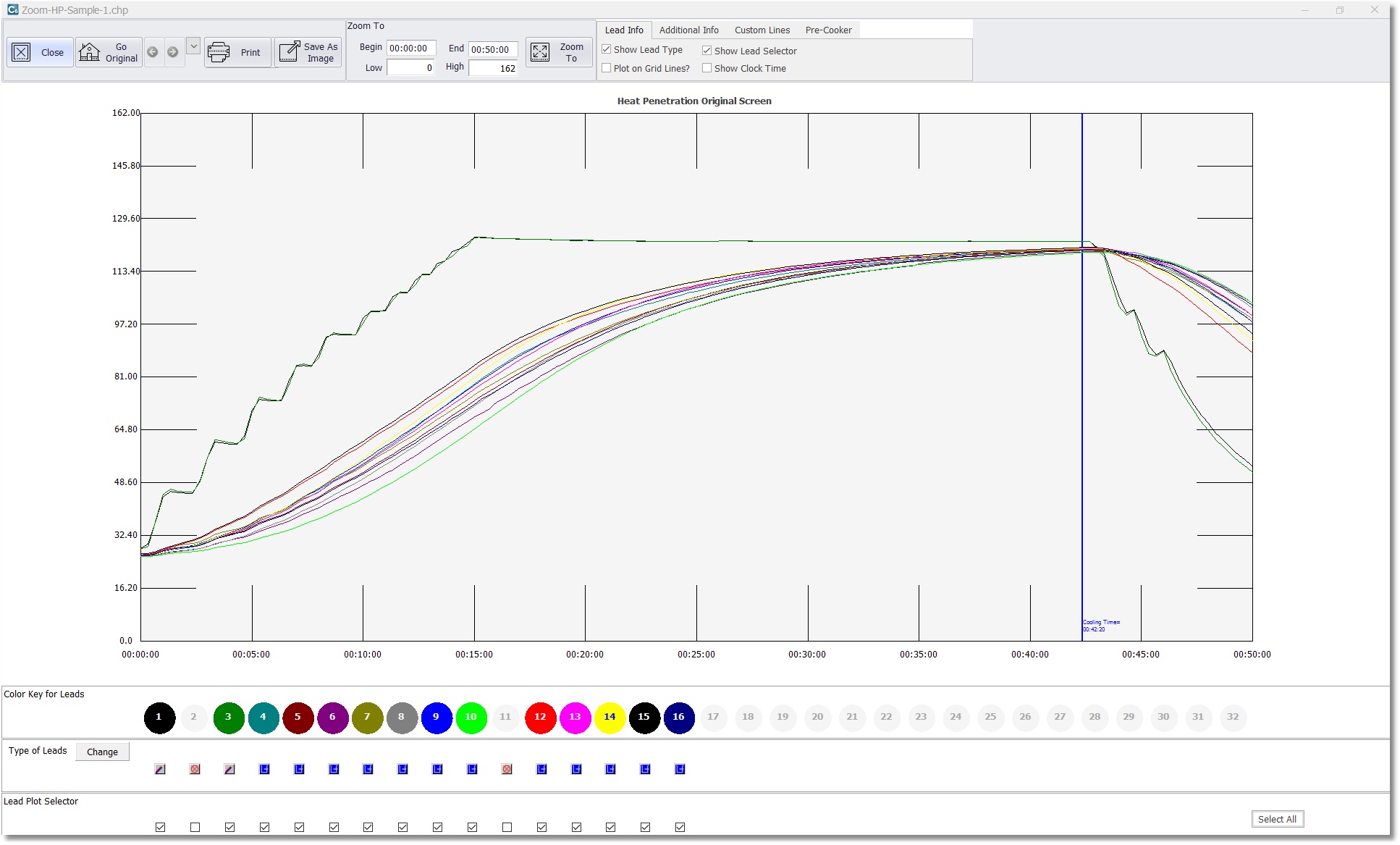The image size is (1400, 845).
Task: Click navy lead 16 color circle
Action: 679,718
